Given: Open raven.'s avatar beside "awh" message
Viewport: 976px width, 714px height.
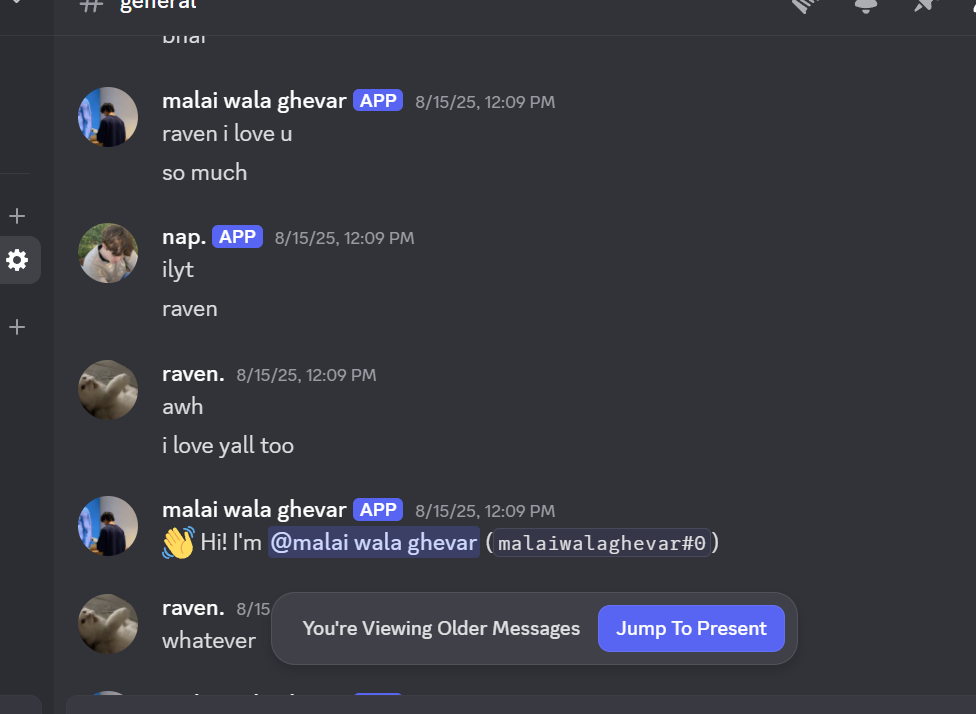Looking at the screenshot, I should (108, 390).
